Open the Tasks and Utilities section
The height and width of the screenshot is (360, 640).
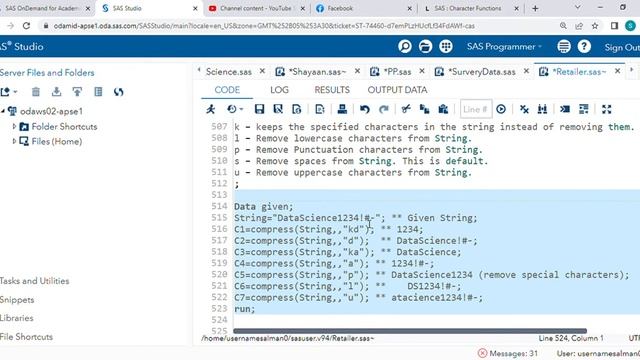pyautogui.click(x=34, y=281)
